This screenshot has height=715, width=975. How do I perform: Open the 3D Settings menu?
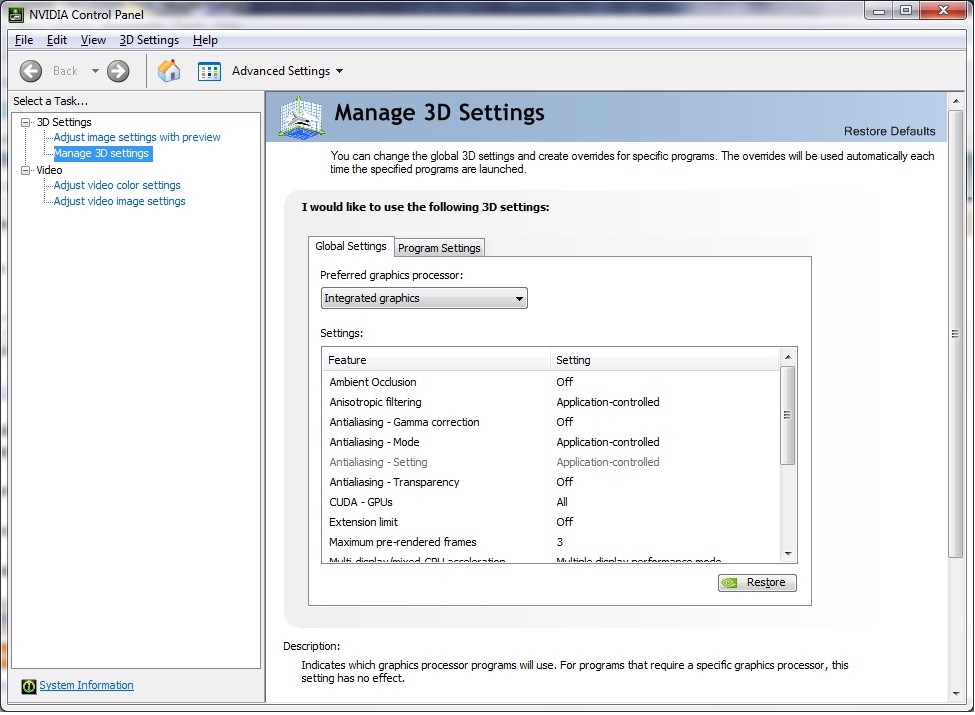pos(149,40)
